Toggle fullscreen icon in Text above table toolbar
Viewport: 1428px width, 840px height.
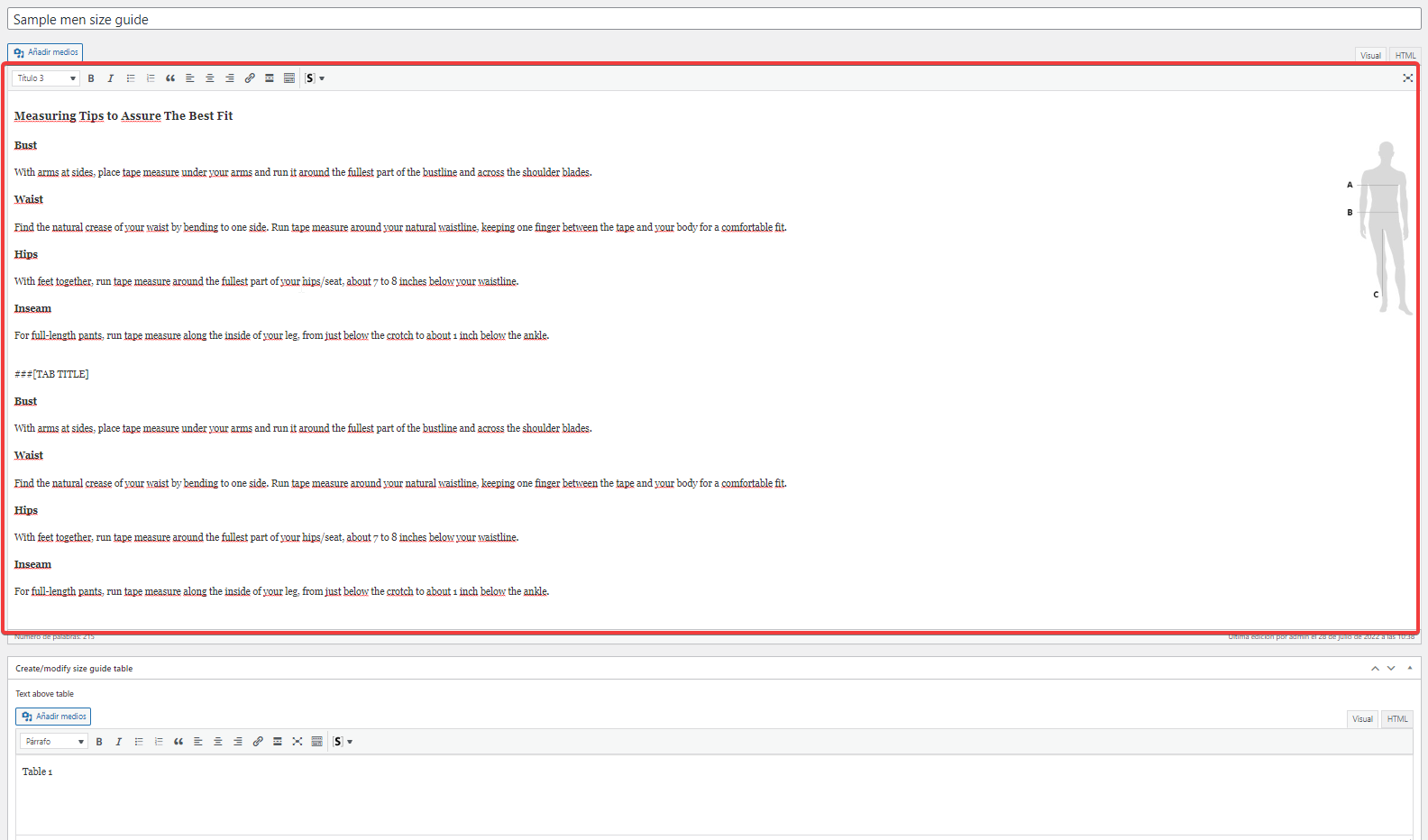(297, 742)
